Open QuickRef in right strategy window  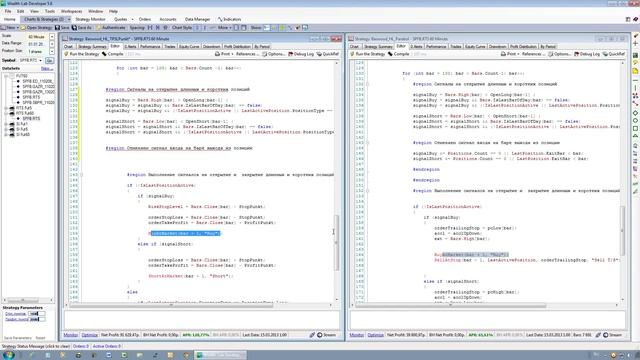613,54
